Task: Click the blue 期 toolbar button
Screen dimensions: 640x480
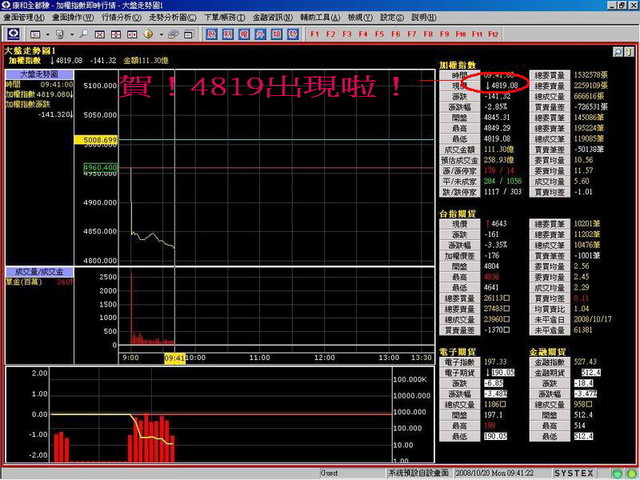Action: tap(228, 34)
